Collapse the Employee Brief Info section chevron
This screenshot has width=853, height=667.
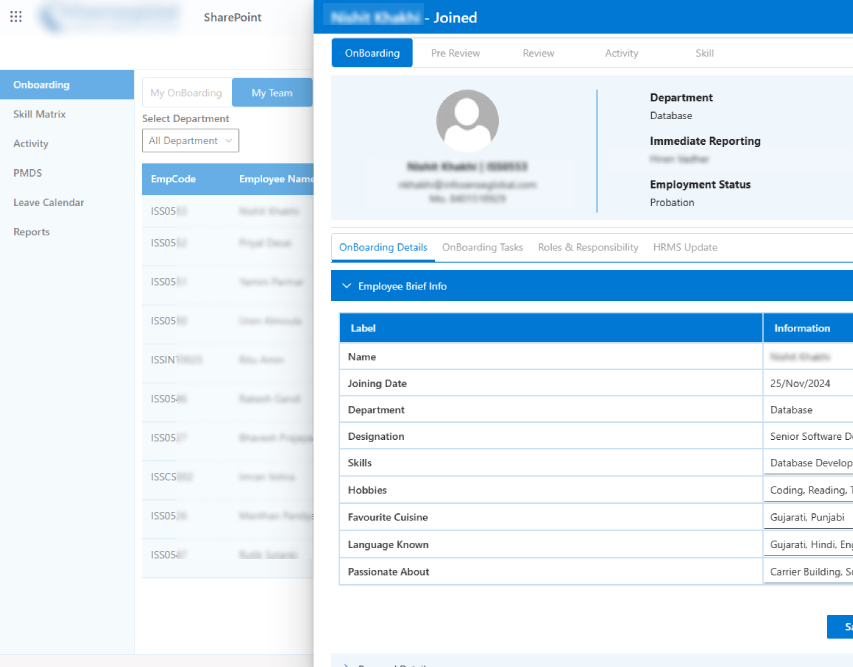tap(347, 286)
